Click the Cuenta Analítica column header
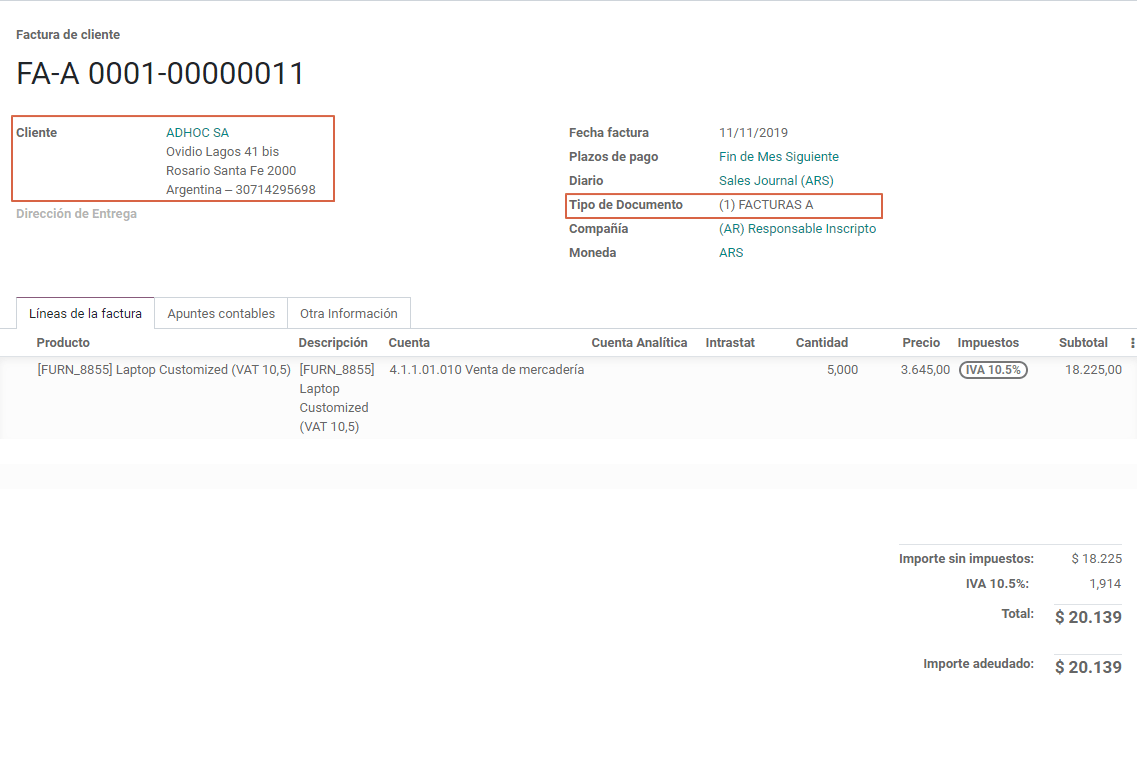 point(639,343)
